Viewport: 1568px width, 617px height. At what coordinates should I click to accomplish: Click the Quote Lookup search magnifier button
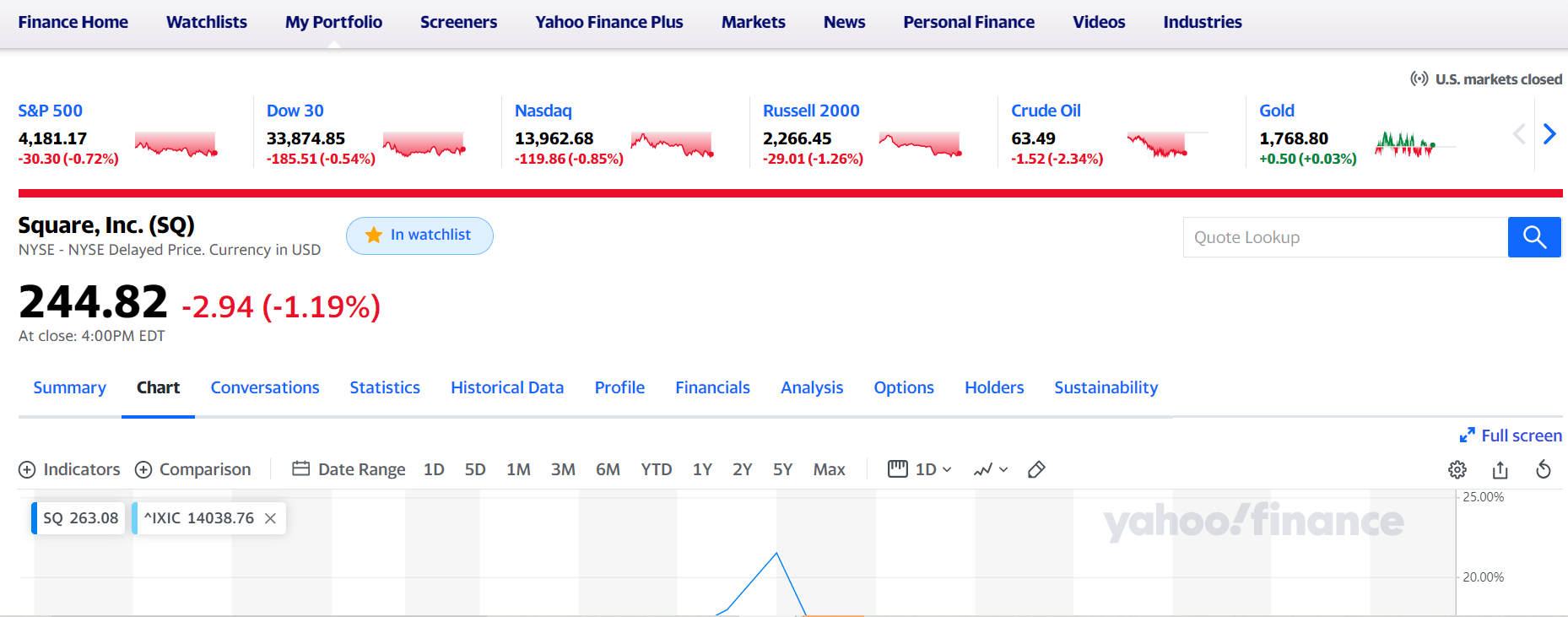pos(1534,237)
